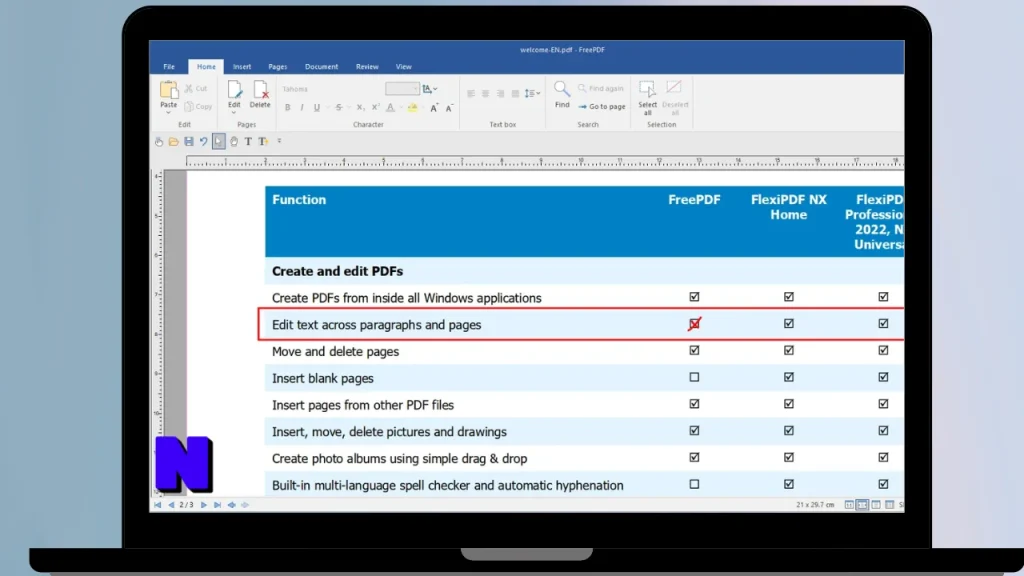The width and height of the screenshot is (1024, 576).
Task: Open the character spacing dropdown
Action: click(430, 89)
